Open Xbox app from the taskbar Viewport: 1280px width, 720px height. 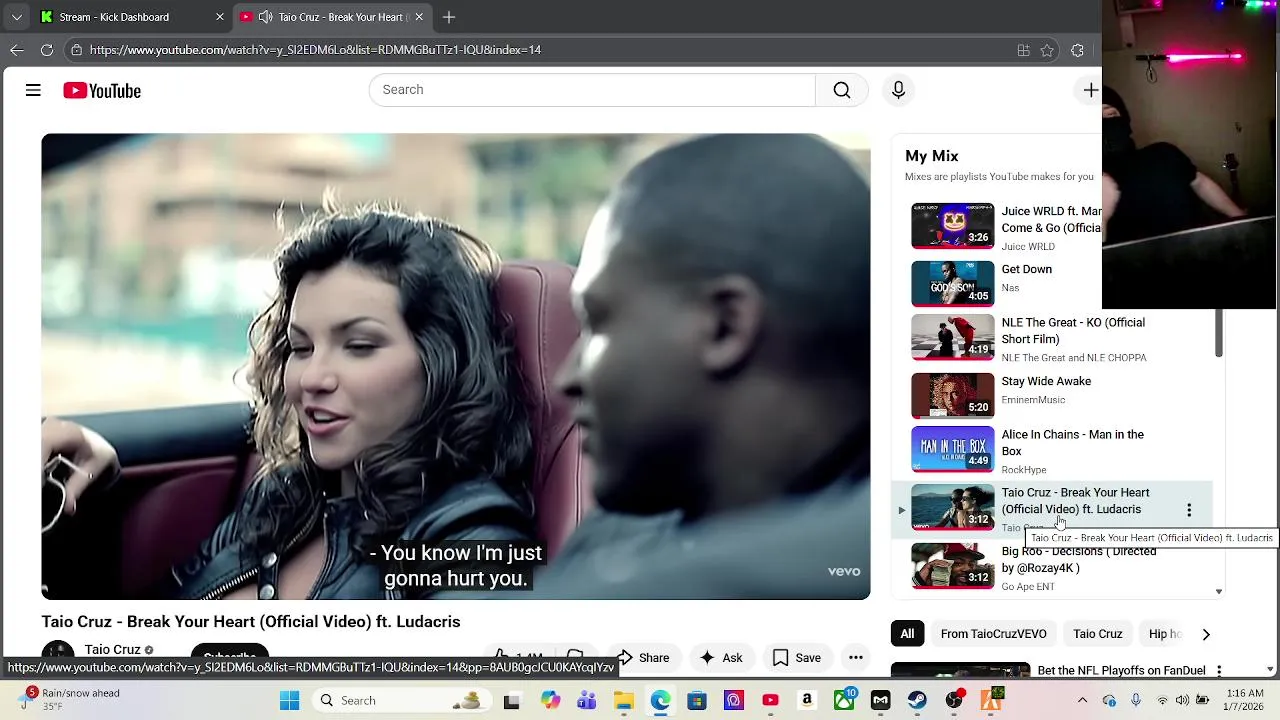[844, 701]
